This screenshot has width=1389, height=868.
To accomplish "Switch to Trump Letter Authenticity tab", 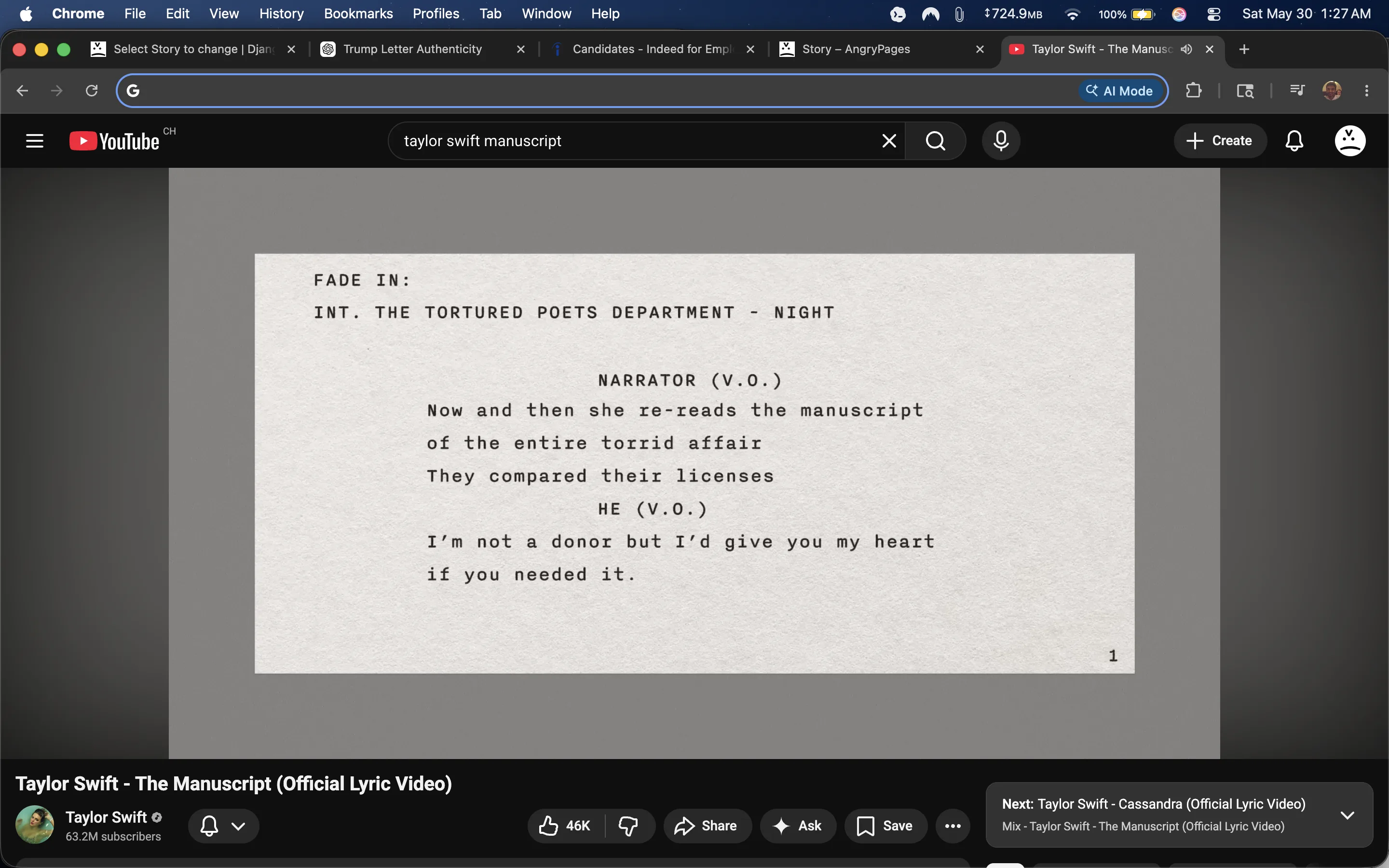I will 423,49.
